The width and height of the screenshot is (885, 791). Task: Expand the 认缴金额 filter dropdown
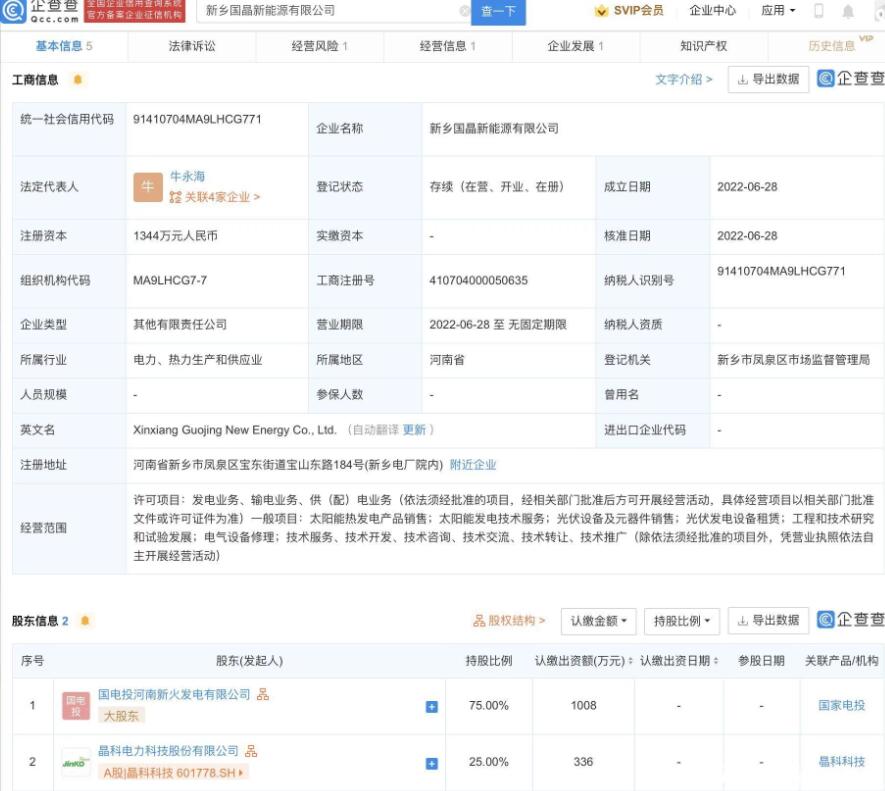click(x=598, y=621)
